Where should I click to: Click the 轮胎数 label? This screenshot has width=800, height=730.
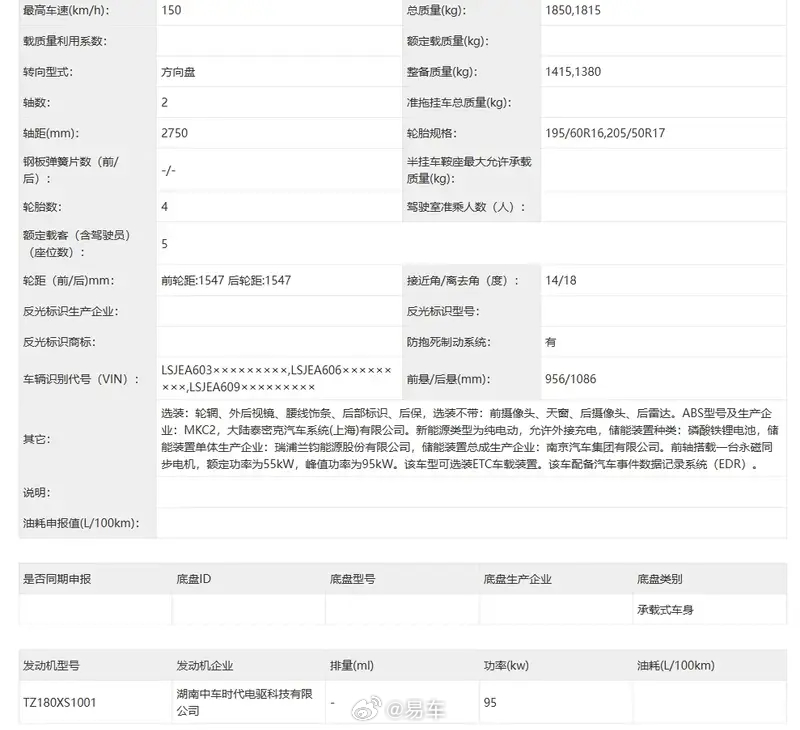pyautogui.click(x=42, y=207)
